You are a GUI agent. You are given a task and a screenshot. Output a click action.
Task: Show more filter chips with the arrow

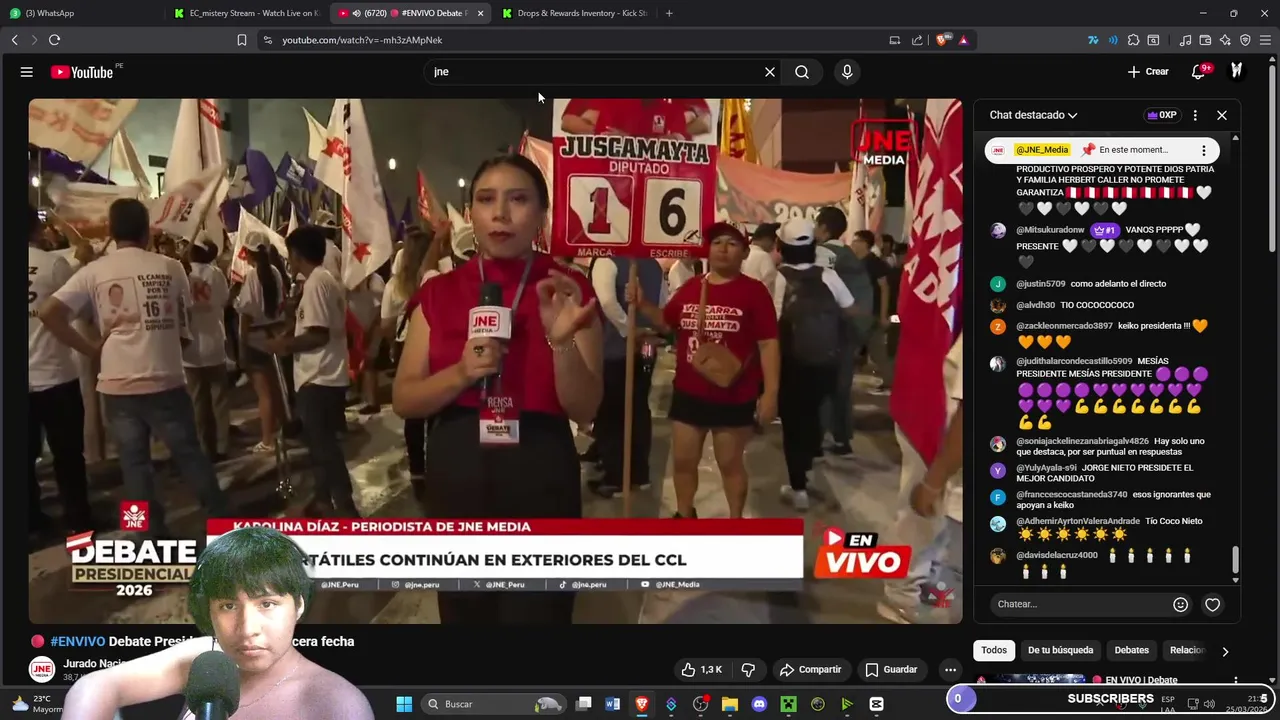[x=1225, y=651]
